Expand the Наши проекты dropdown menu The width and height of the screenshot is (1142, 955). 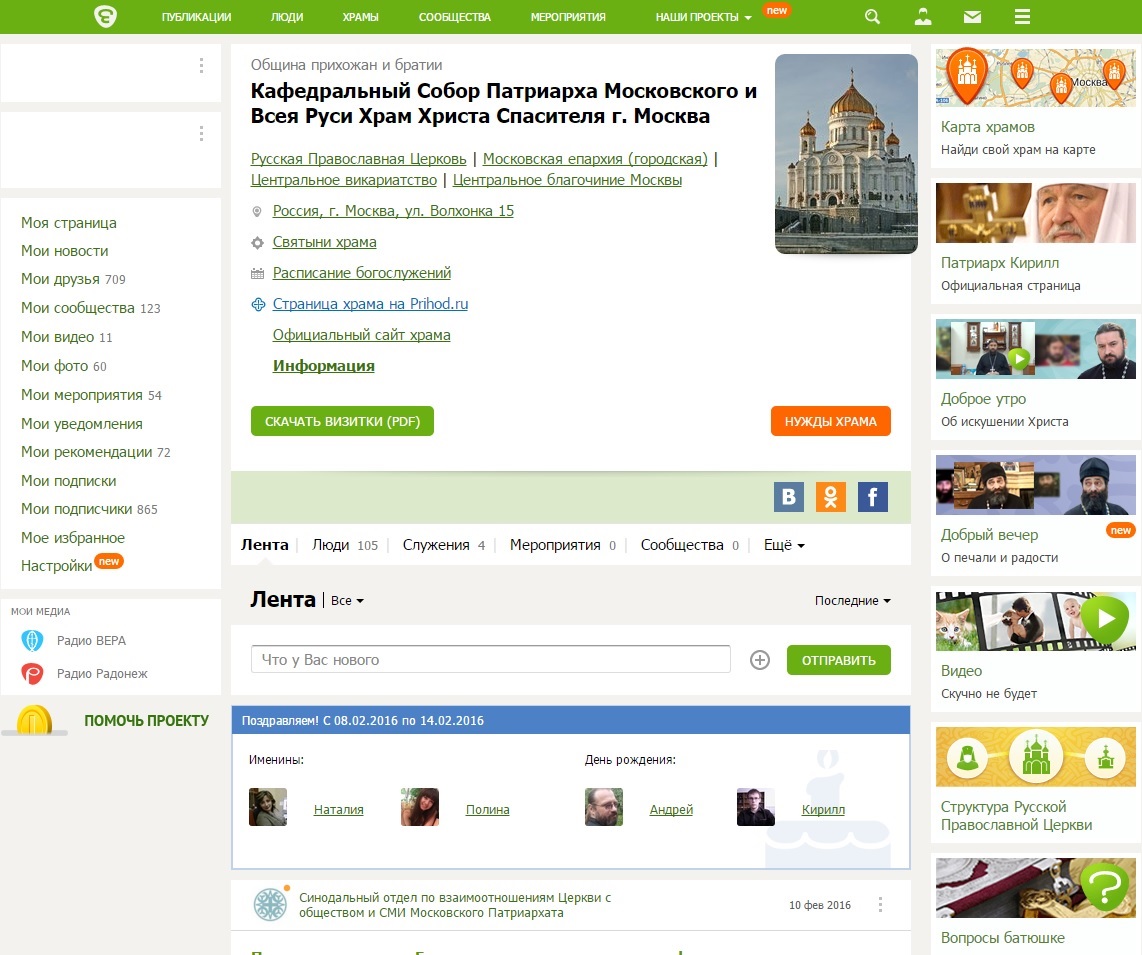704,17
